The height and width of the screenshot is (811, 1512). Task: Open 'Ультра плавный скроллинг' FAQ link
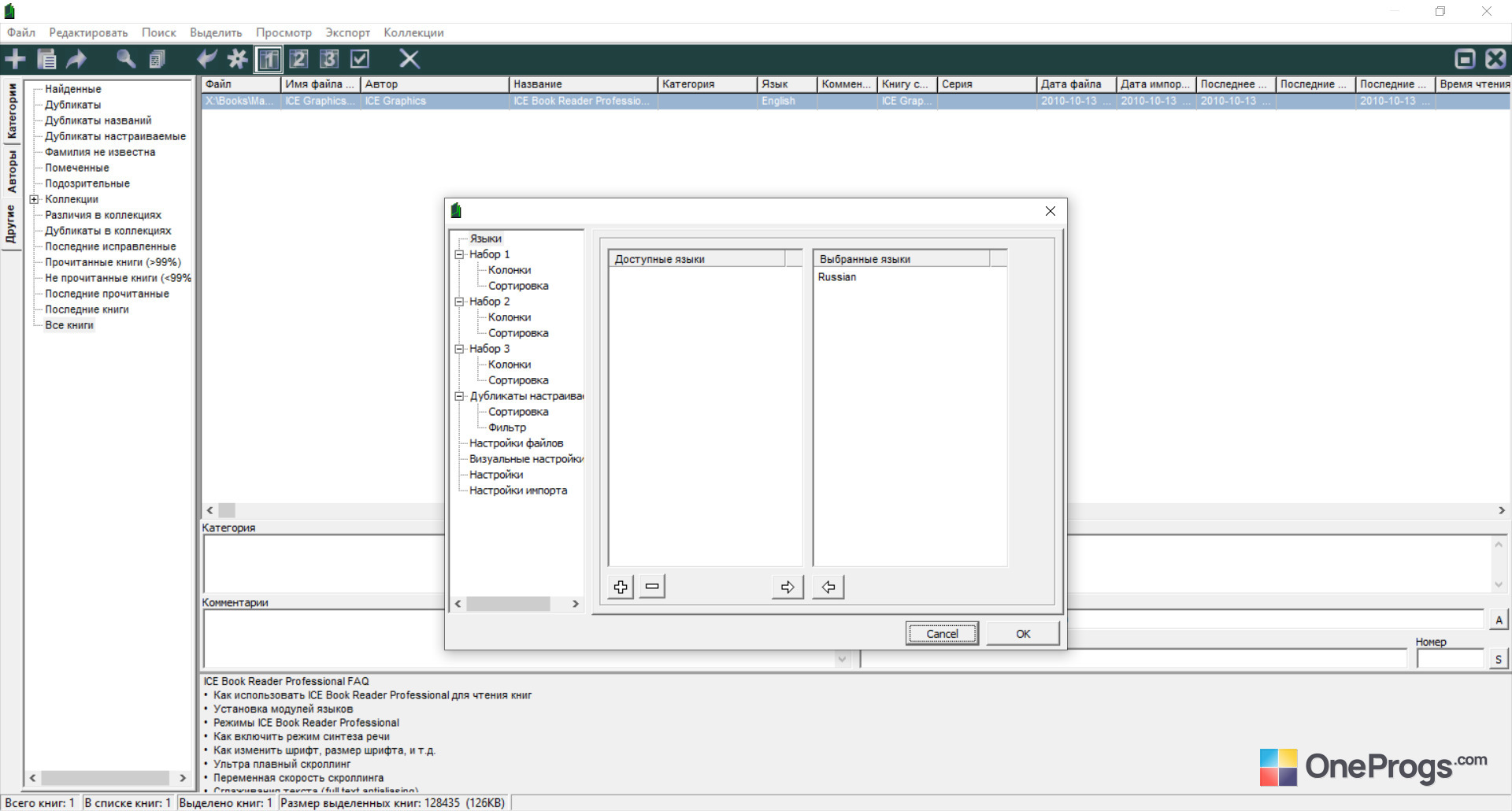pyautogui.click(x=282, y=764)
